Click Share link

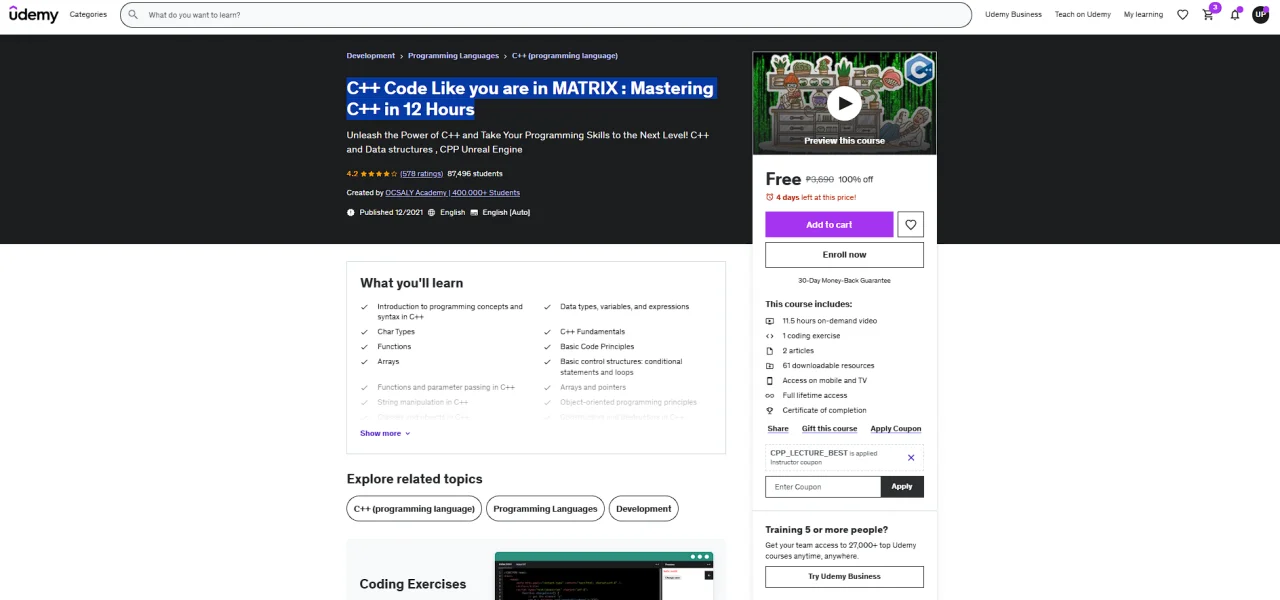click(x=778, y=429)
